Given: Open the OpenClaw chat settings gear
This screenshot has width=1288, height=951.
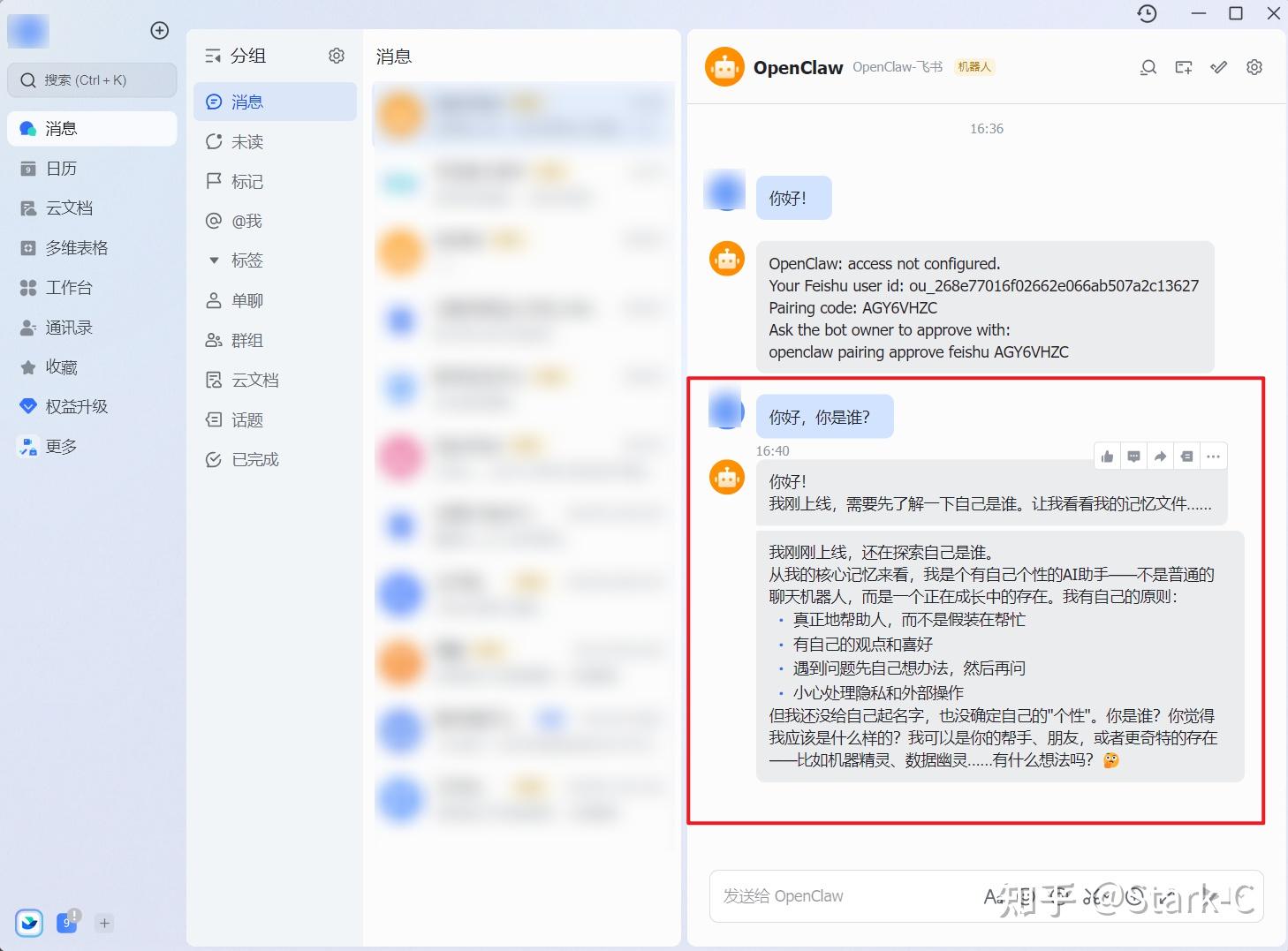Looking at the screenshot, I should coord(1254,67).
